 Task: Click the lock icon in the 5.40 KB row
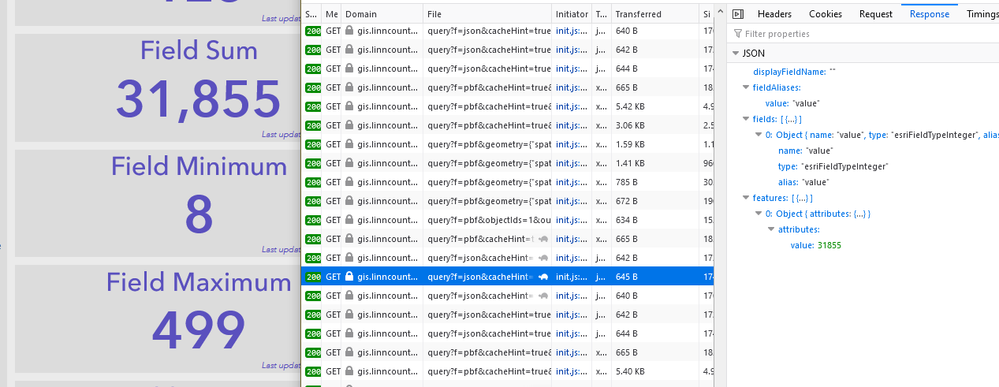tap(349, 371)
